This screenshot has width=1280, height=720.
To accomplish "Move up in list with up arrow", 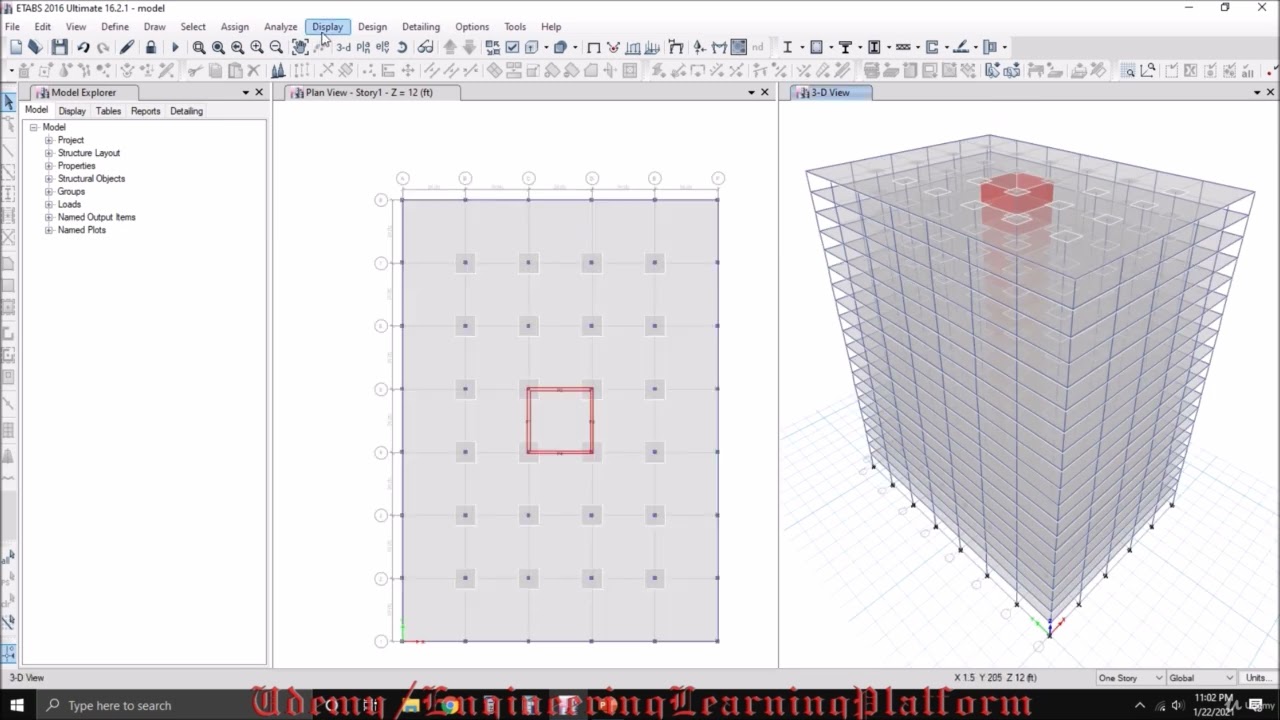I will click(x=450, y=47).
